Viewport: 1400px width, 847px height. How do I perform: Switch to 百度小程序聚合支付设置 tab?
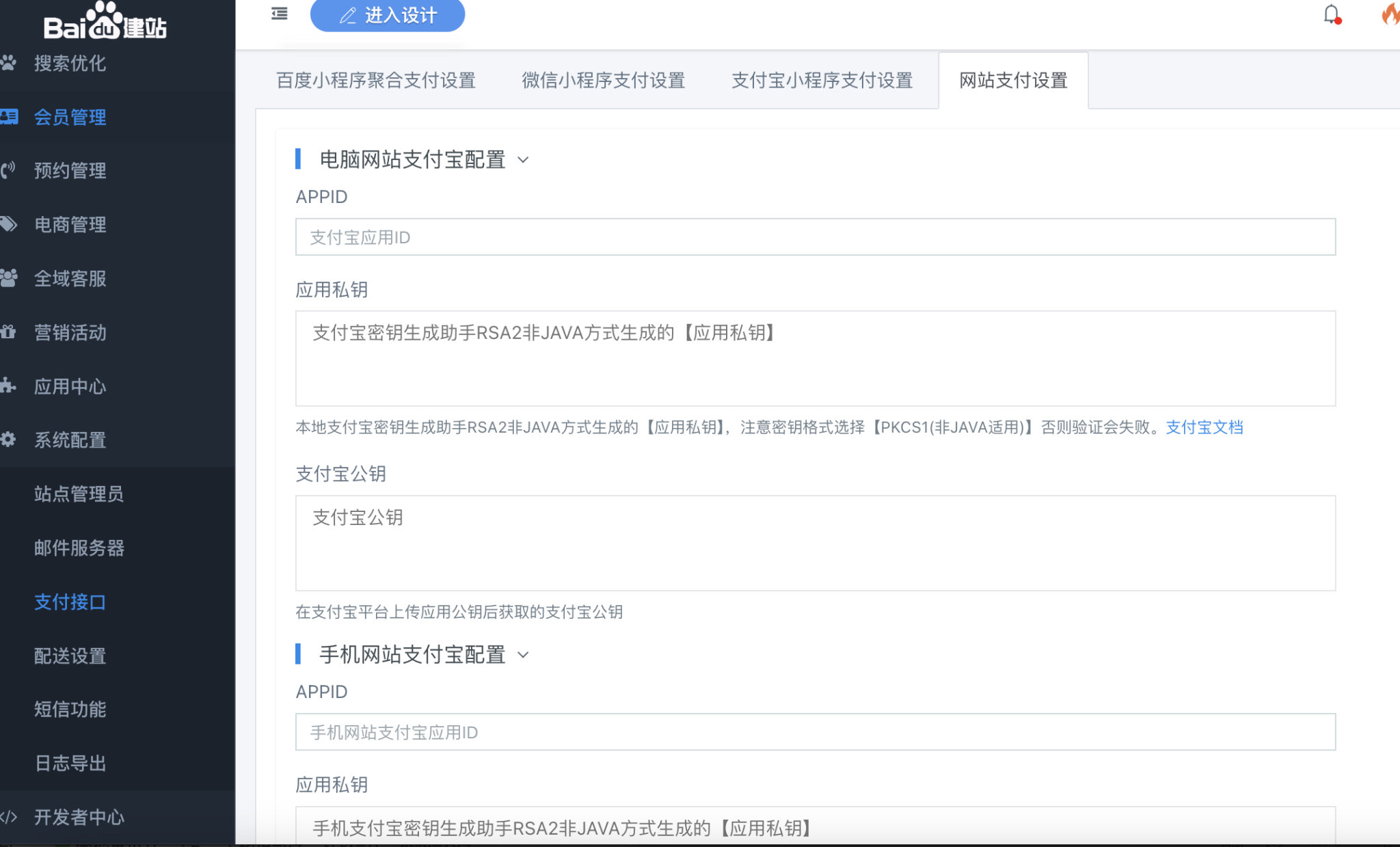[x=376, y=81]
